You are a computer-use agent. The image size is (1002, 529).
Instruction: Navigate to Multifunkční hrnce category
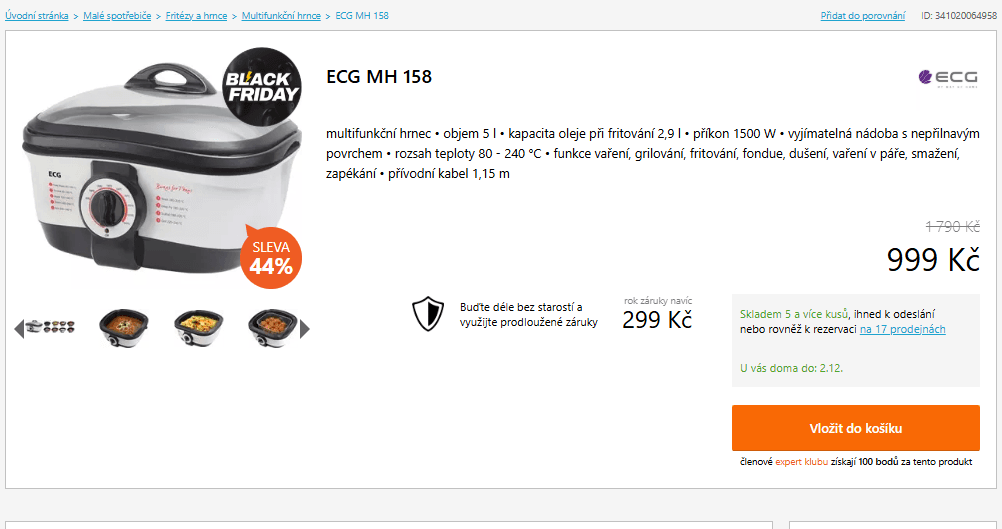coord(281,16)
